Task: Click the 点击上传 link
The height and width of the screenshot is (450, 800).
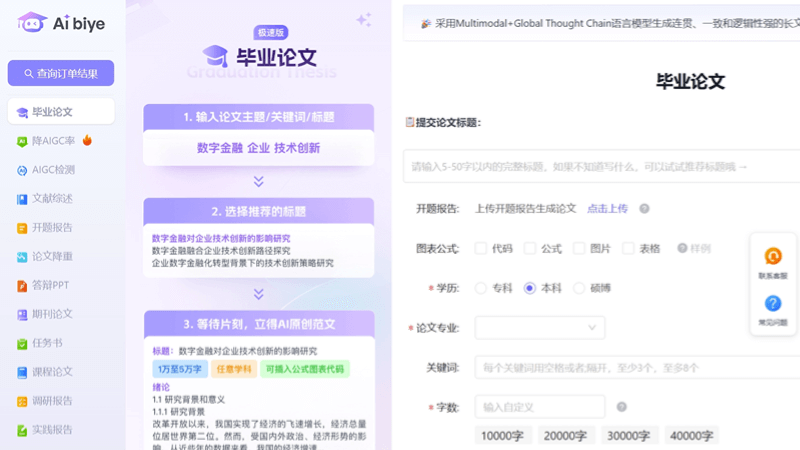Action: coord(607,209)
